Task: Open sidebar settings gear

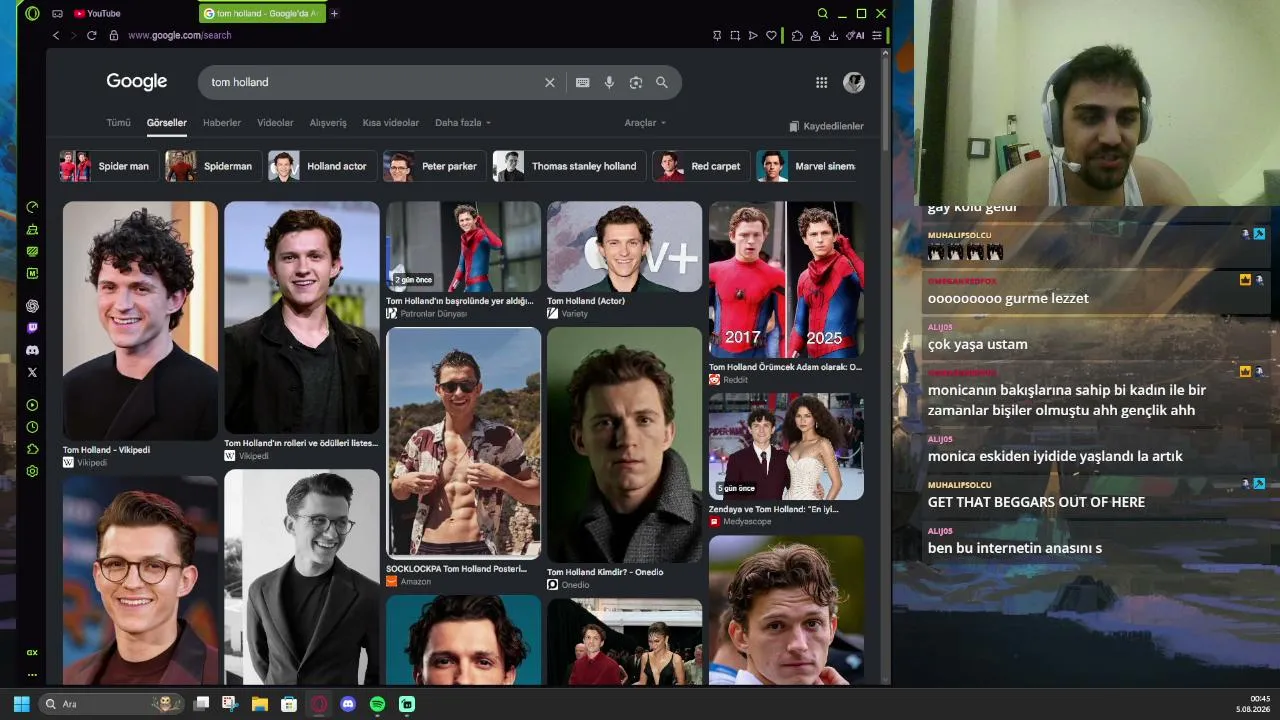Action: pyautogui.click(x=32, y=471)
